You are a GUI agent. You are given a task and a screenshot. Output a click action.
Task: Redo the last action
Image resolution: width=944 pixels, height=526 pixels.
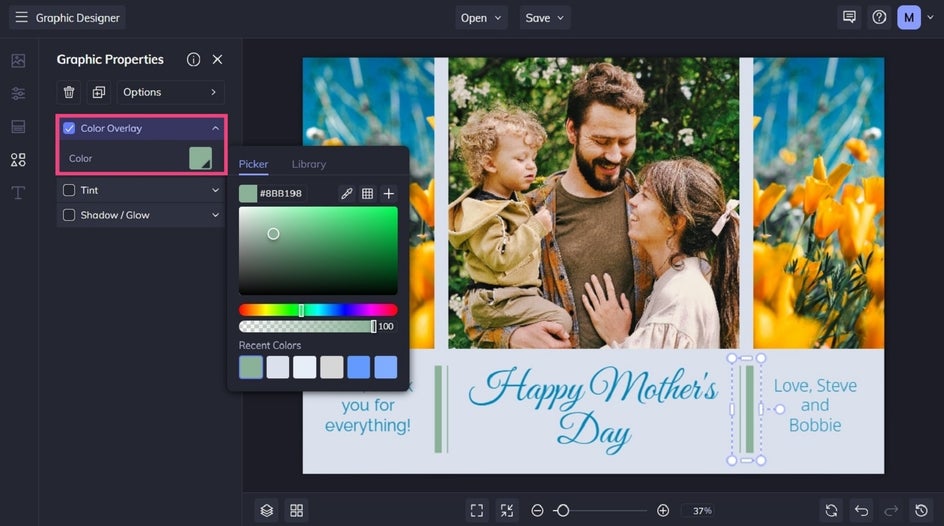891,510
